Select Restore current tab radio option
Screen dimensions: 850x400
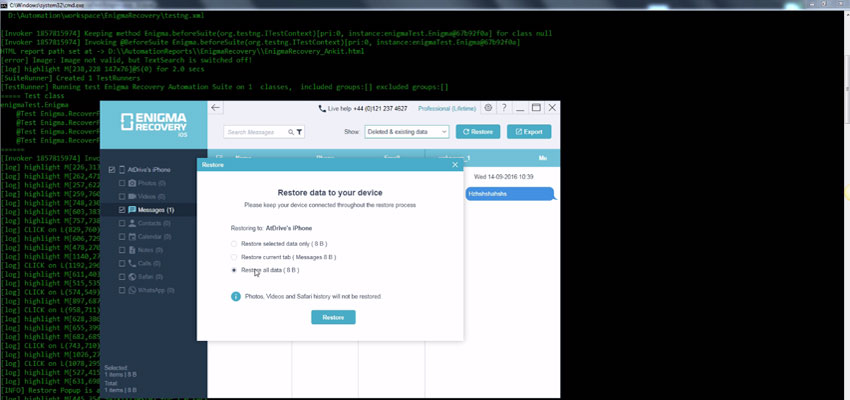[x=234, y=257]
